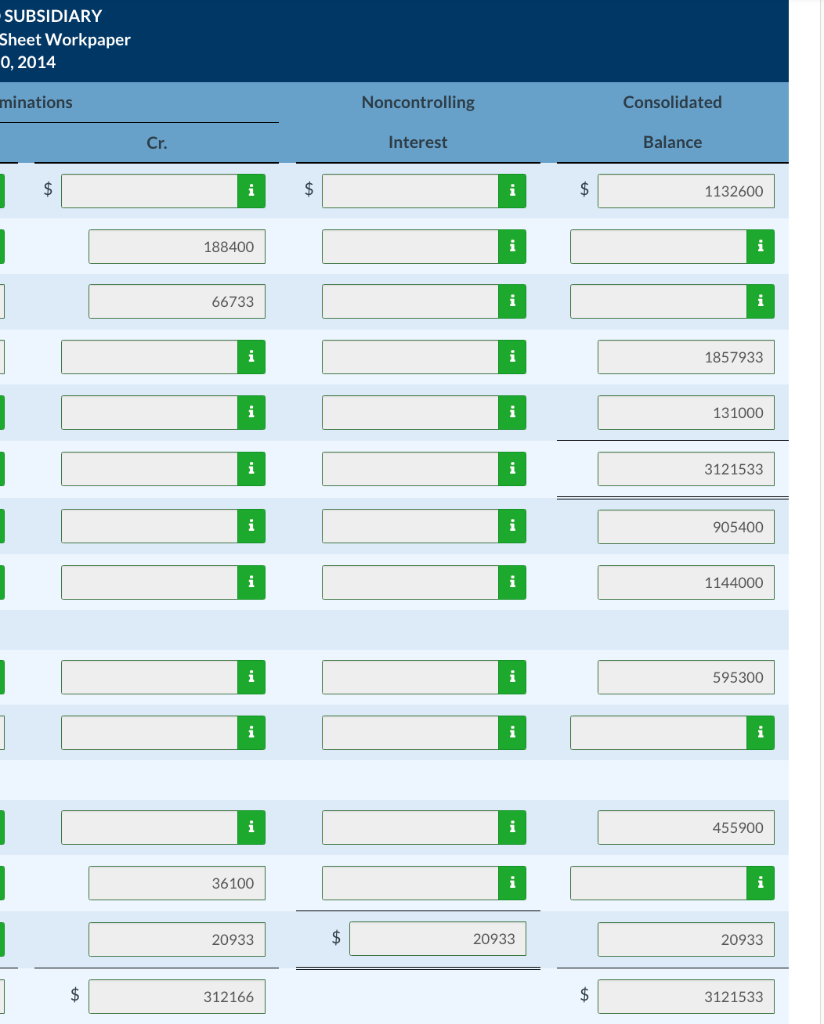824x1024 pixels.
Task: Click Cr. info icon in the 595300 row
Action: 251,677
